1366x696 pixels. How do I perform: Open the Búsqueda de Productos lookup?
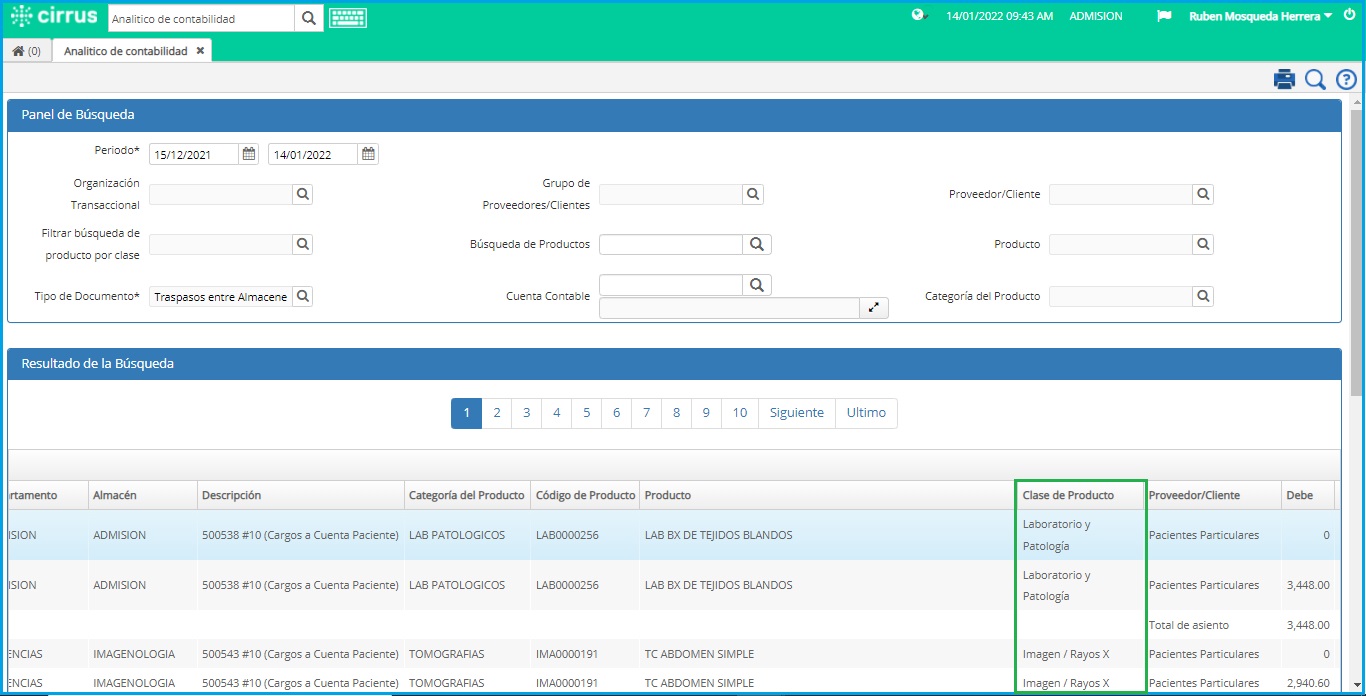pyautogui.click(x=756, y=244)
